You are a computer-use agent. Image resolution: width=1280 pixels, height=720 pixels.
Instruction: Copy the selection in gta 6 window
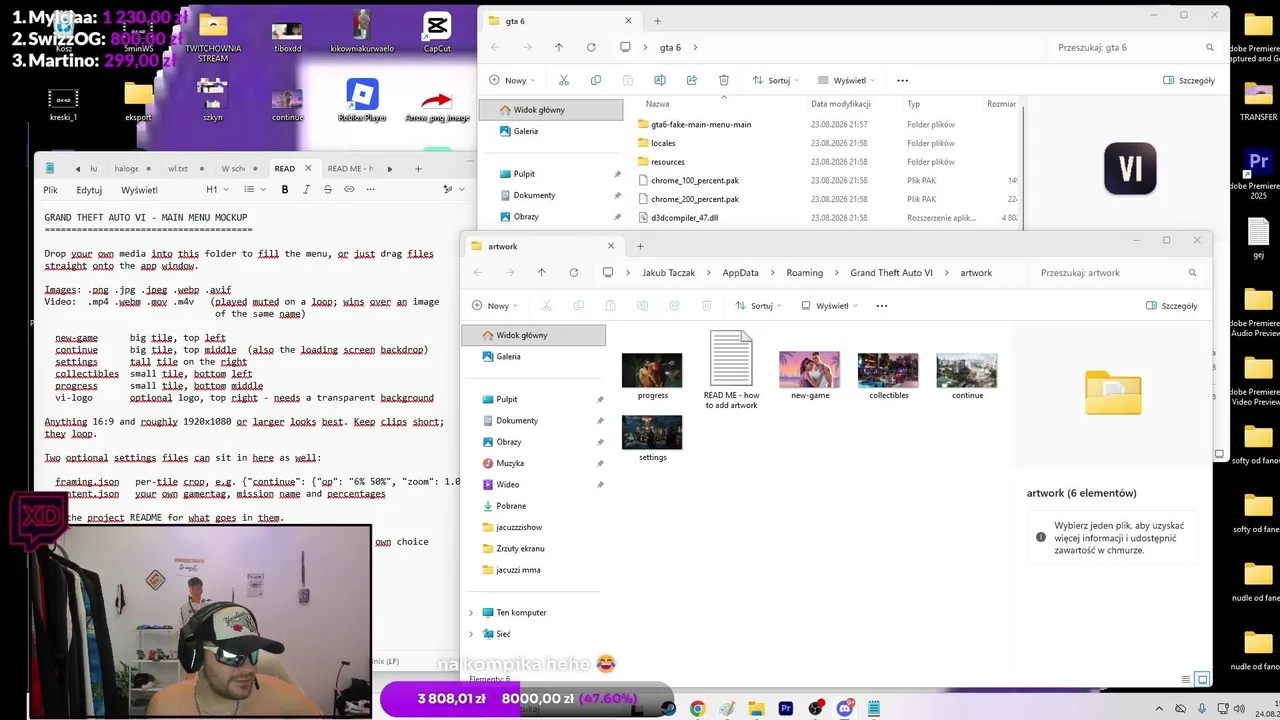(596, 80)
